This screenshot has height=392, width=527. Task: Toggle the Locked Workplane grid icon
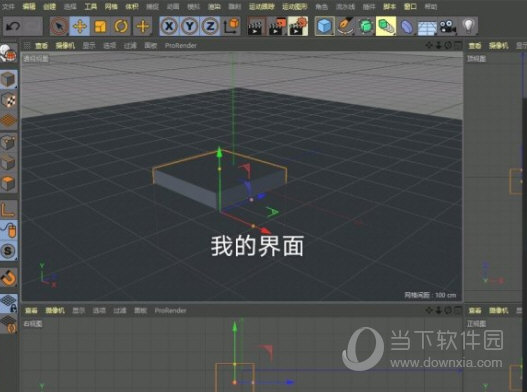click(8, 303)
